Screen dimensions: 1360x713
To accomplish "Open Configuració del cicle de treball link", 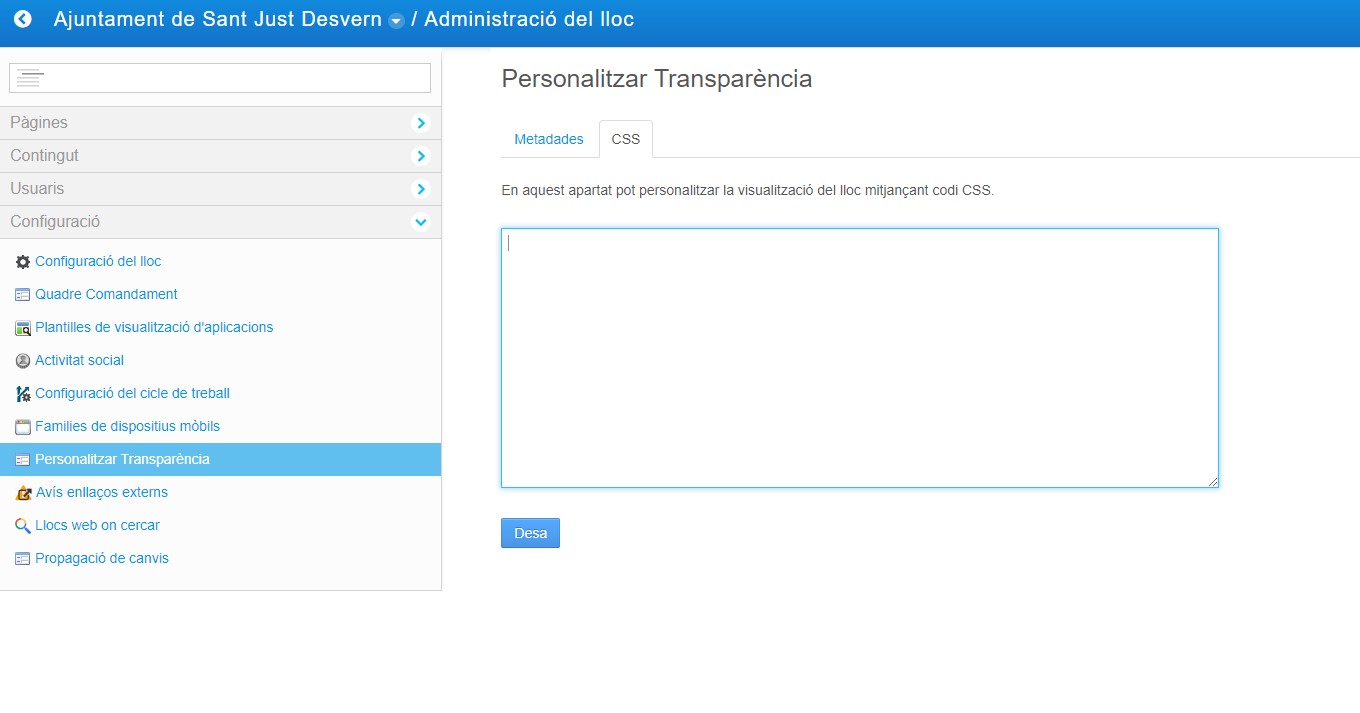I will coord(132,393).
